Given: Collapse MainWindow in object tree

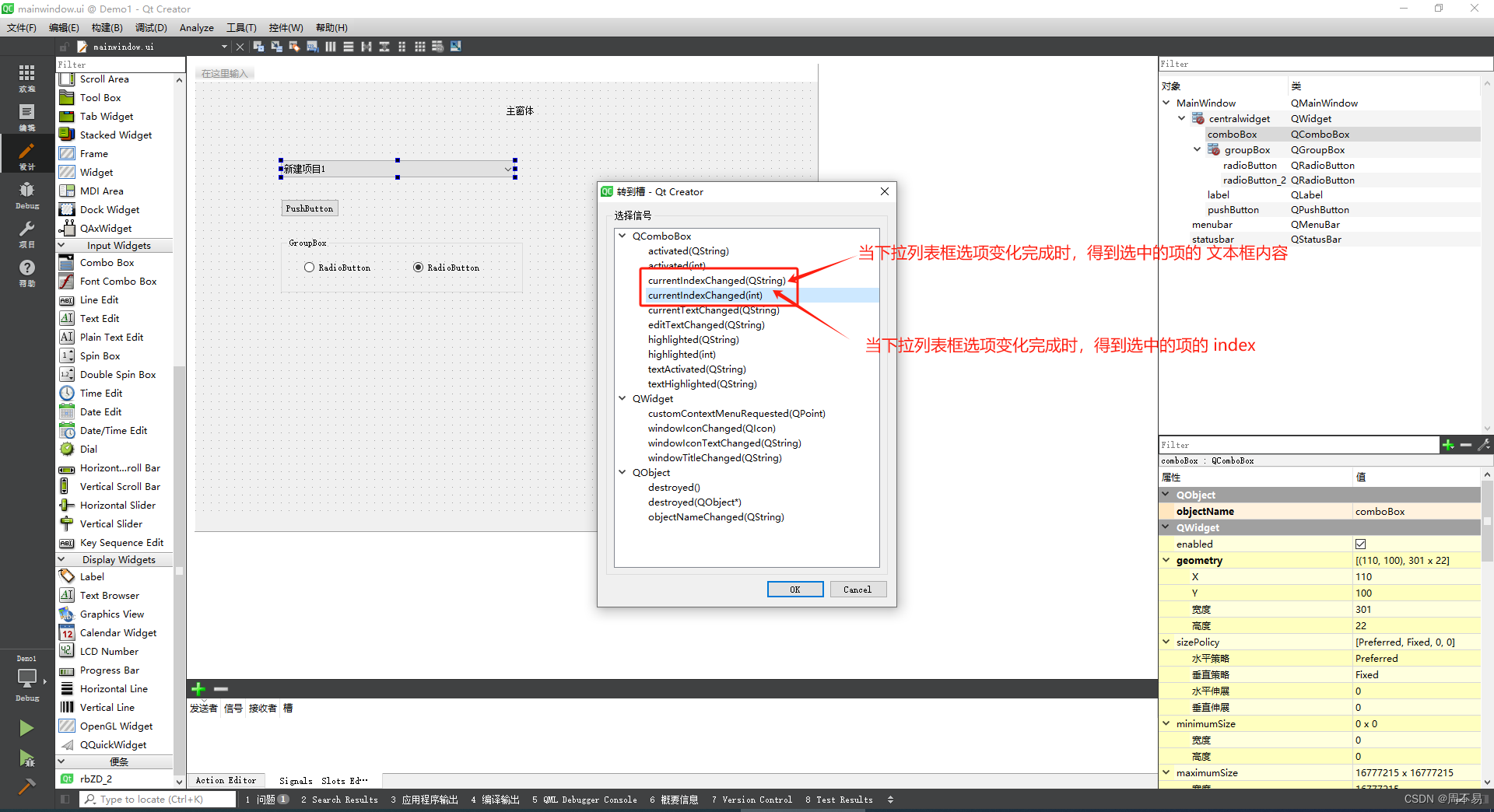Looking at the screenshot, I should point(1166,103).
